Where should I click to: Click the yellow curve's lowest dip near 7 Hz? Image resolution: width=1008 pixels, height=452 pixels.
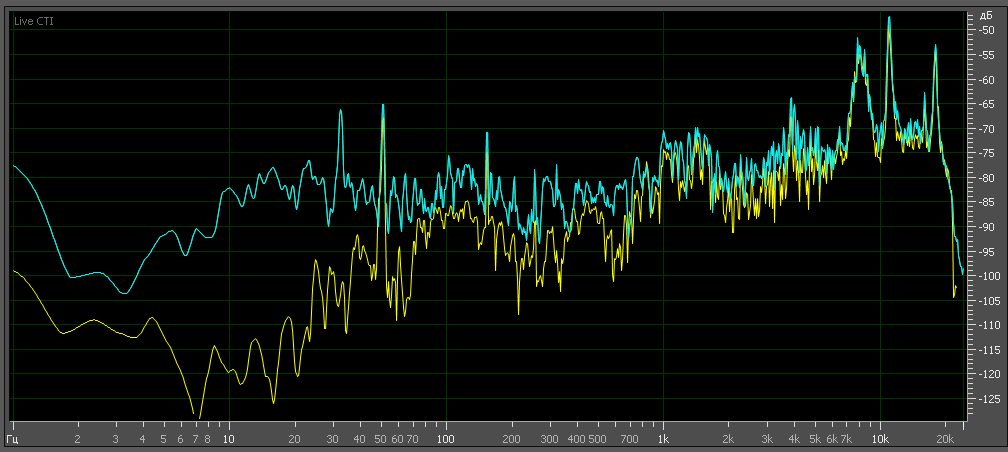pos(198,417)
